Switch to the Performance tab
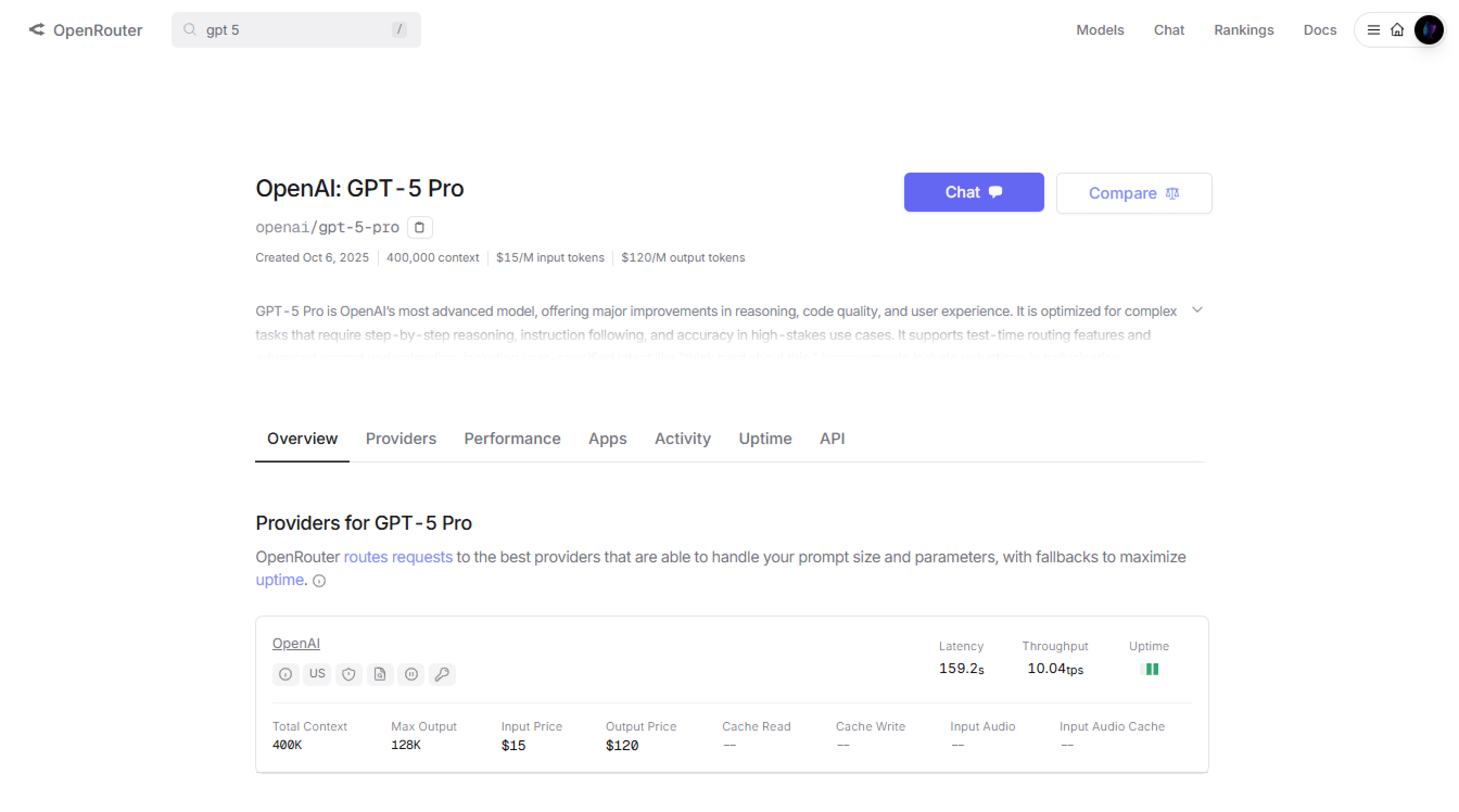 pos(512,438)
